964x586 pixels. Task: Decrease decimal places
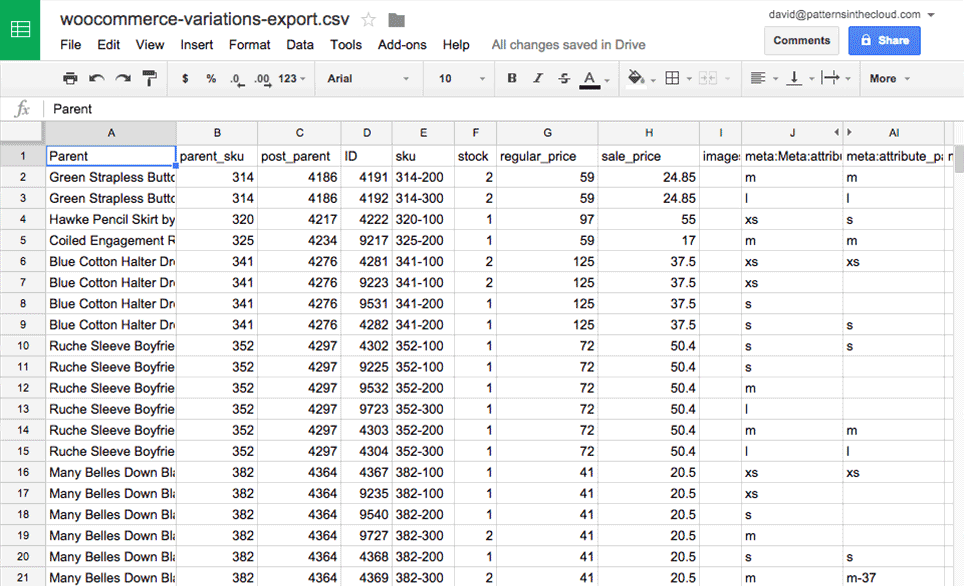point(237,79)
